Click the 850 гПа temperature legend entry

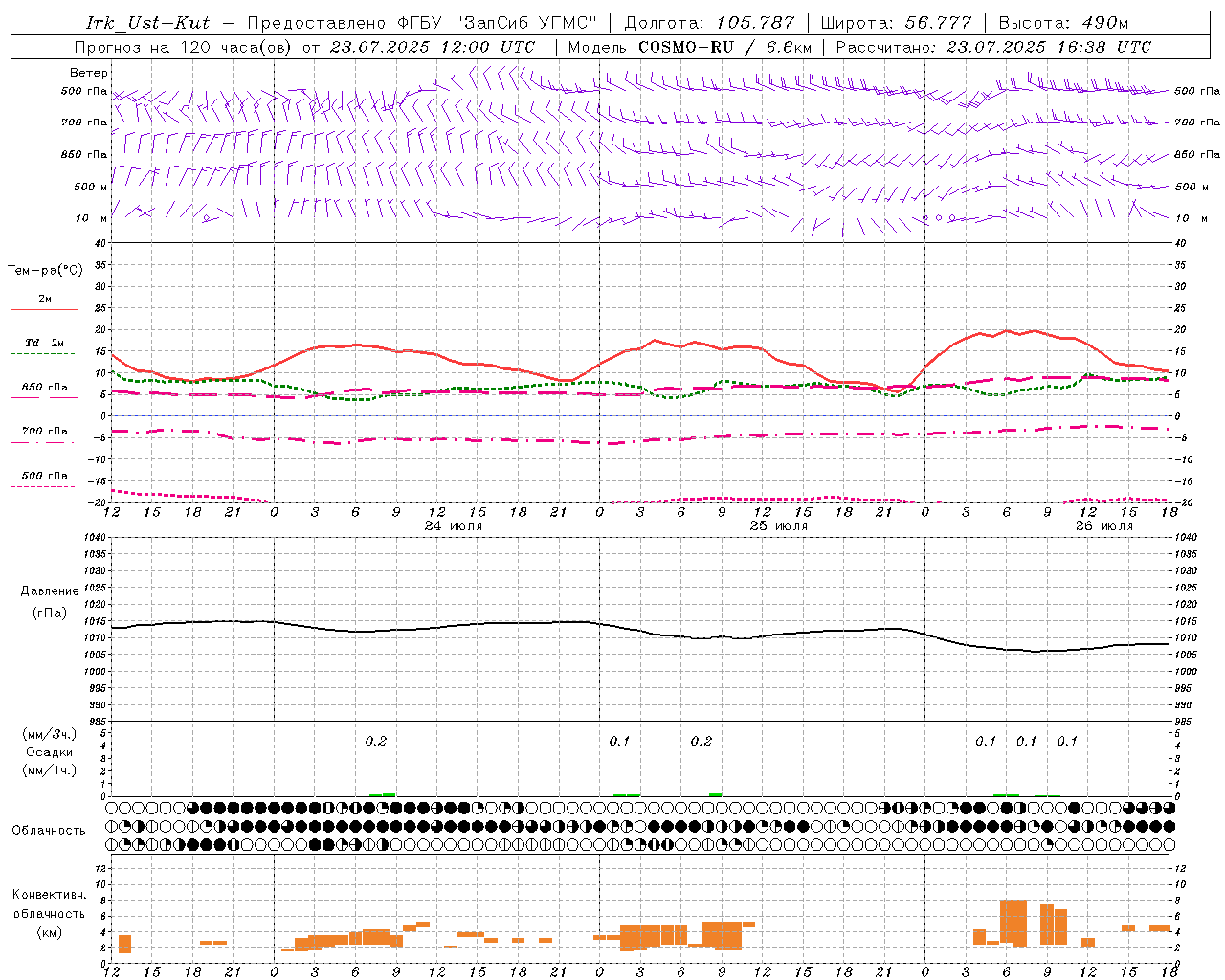(44, 388)
